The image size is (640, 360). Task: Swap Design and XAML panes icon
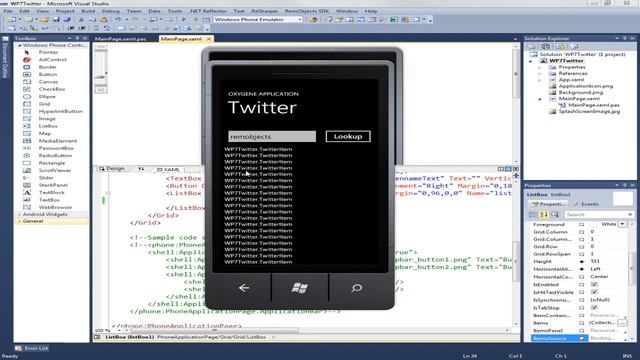(141, 169)
